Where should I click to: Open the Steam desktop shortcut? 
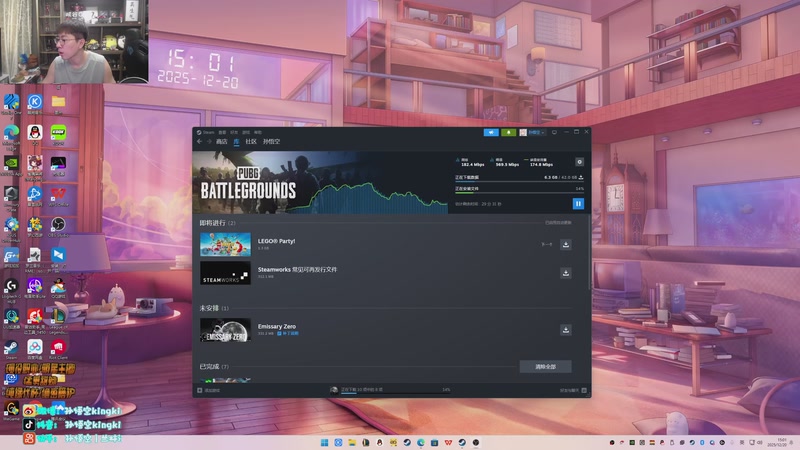(x=11, y=349)
